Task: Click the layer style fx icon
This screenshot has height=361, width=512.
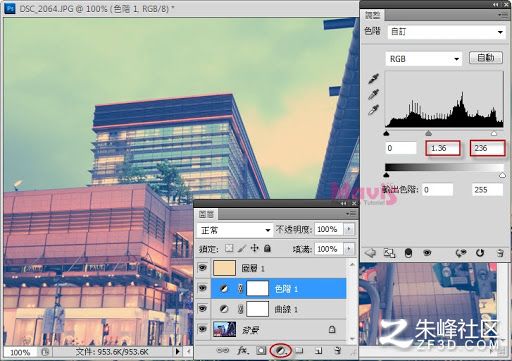Action: click(x=243, y=351)
